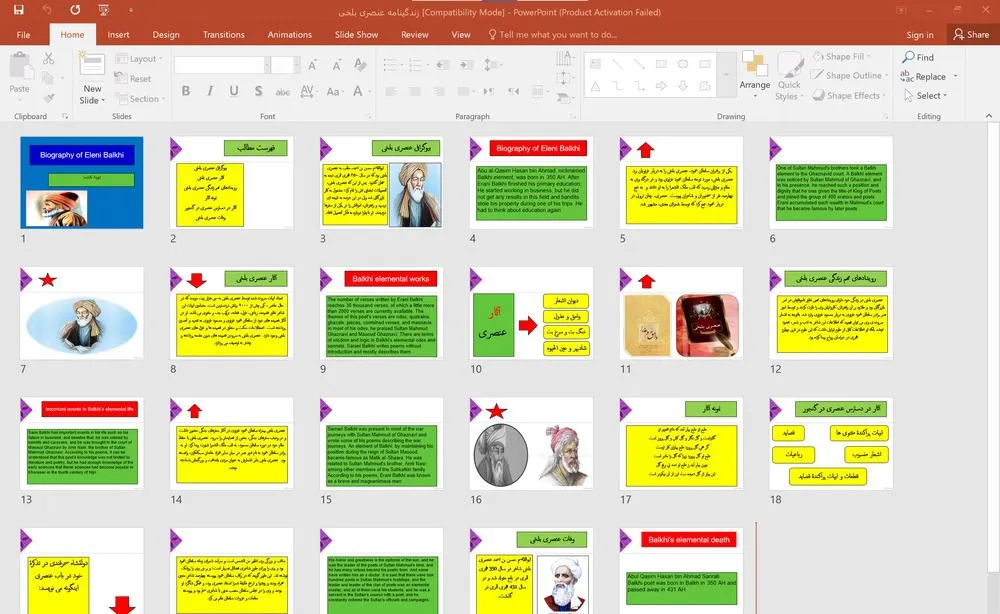
Task: Click the Sign in link
Action: pyautogui.click(x=919, y=34)
